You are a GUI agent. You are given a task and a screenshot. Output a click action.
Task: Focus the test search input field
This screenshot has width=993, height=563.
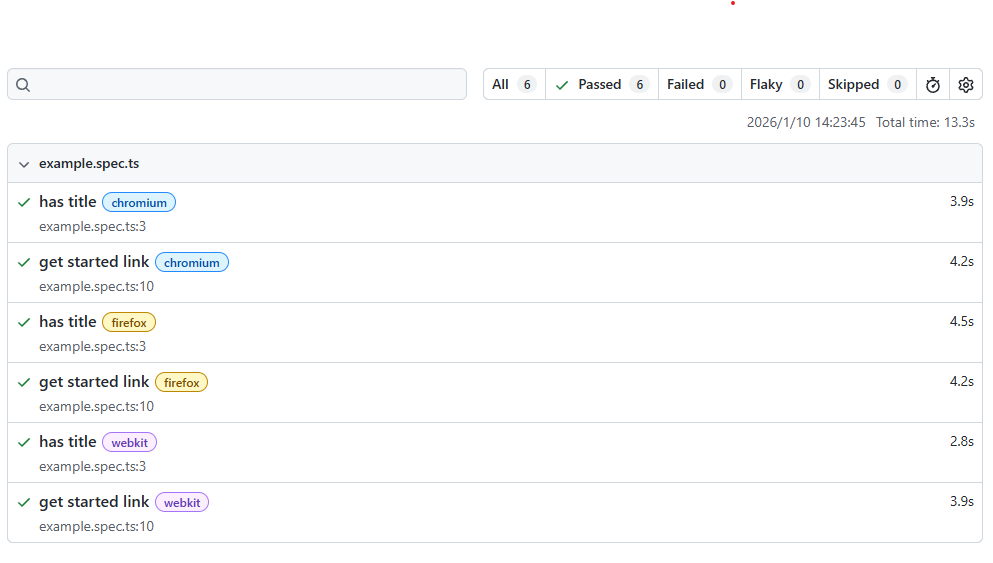point(250,85)
